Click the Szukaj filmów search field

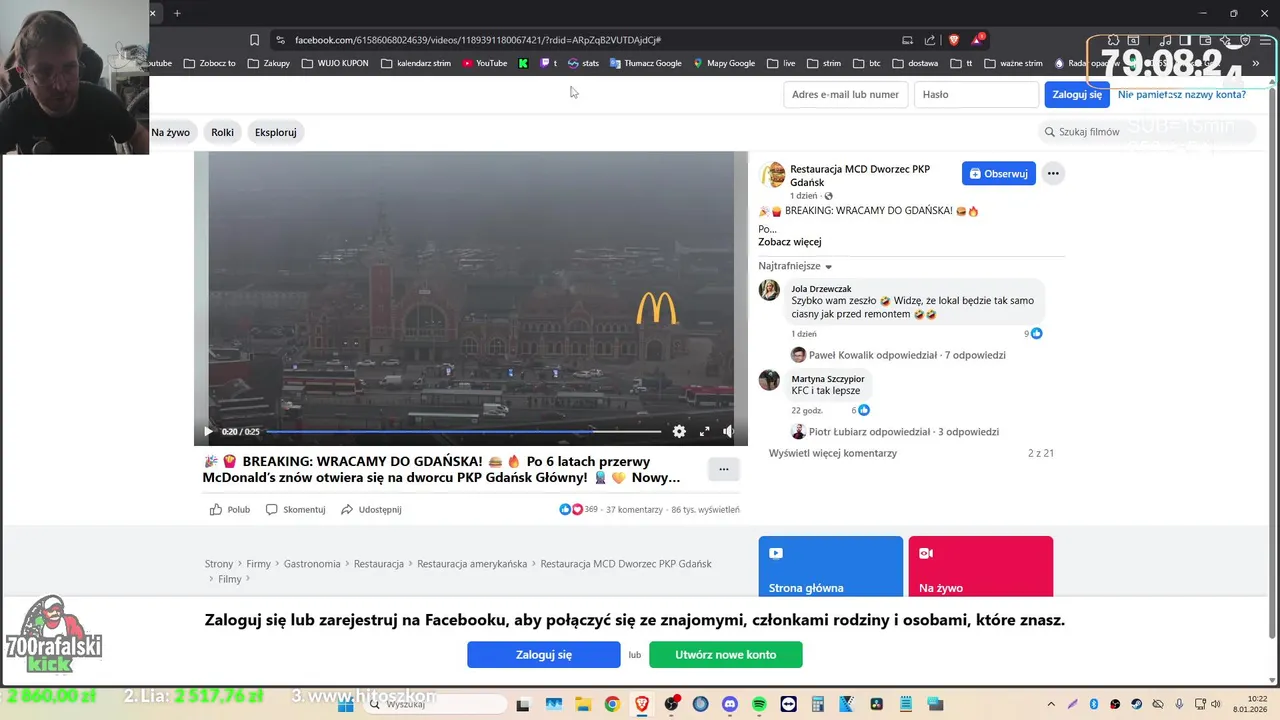[1145, 132]
